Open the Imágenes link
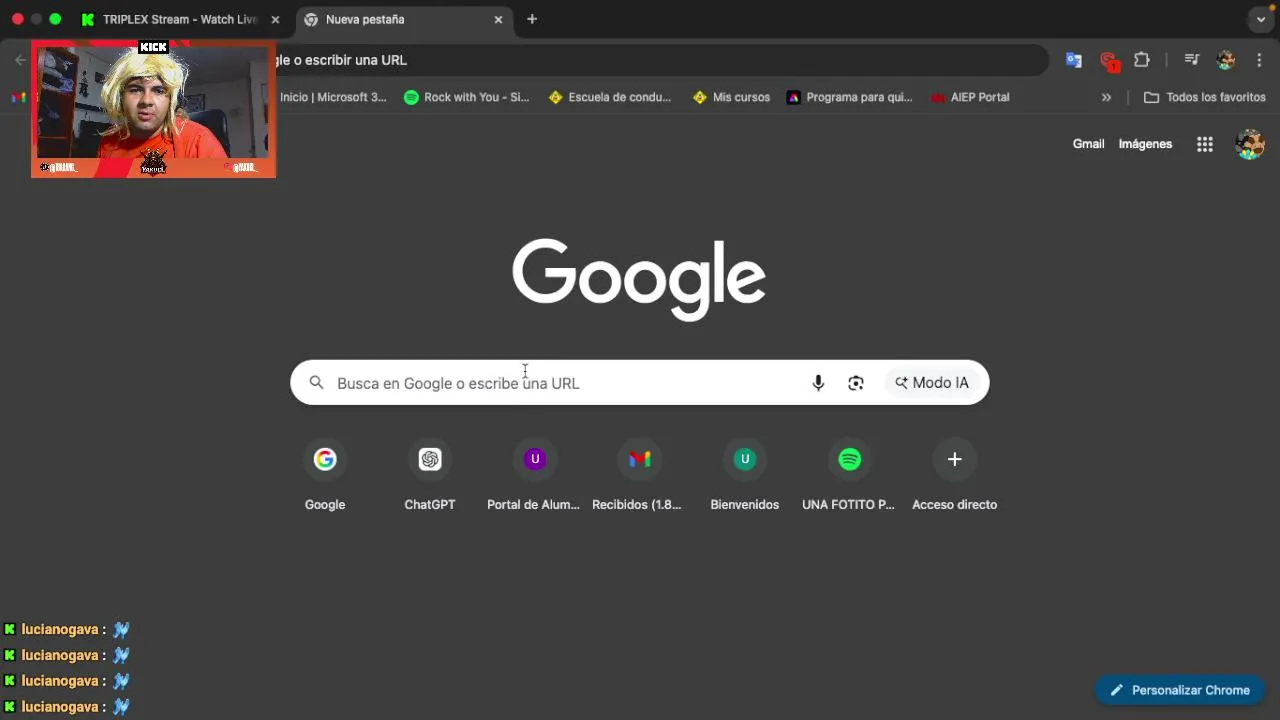 pos(1145,144)
